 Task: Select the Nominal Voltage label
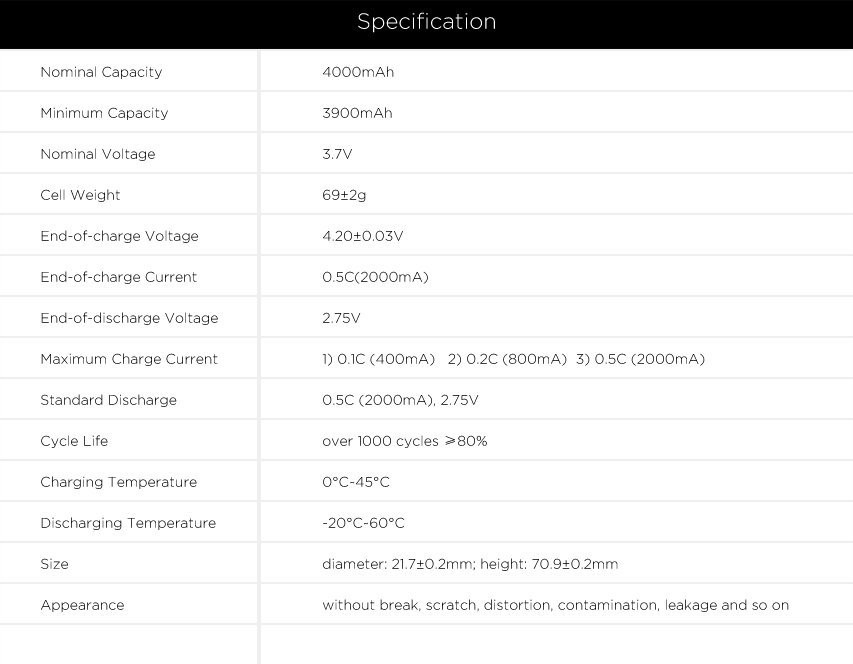[x=98, y=154]
